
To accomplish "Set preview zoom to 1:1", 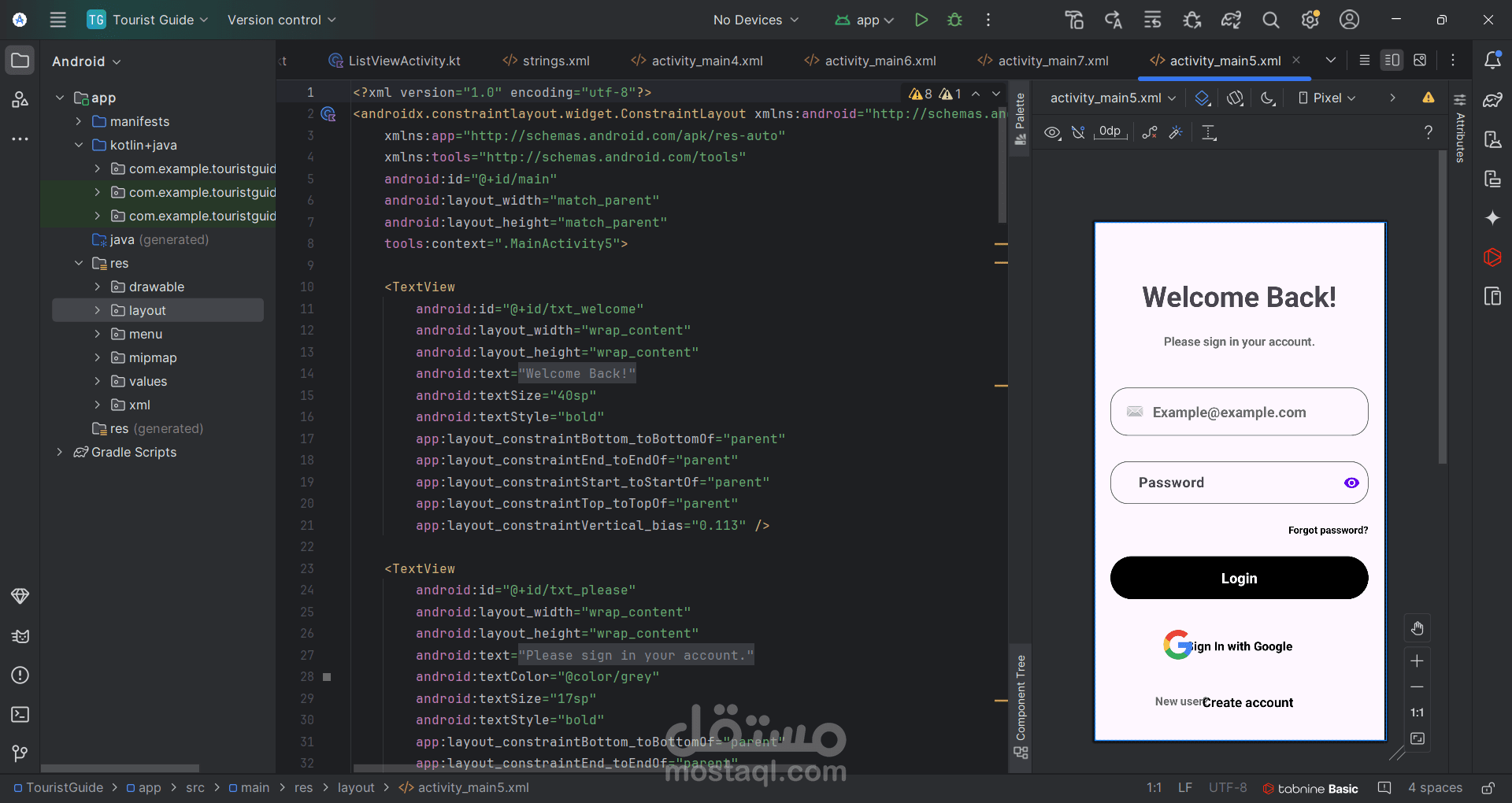I will point(1417,712).
